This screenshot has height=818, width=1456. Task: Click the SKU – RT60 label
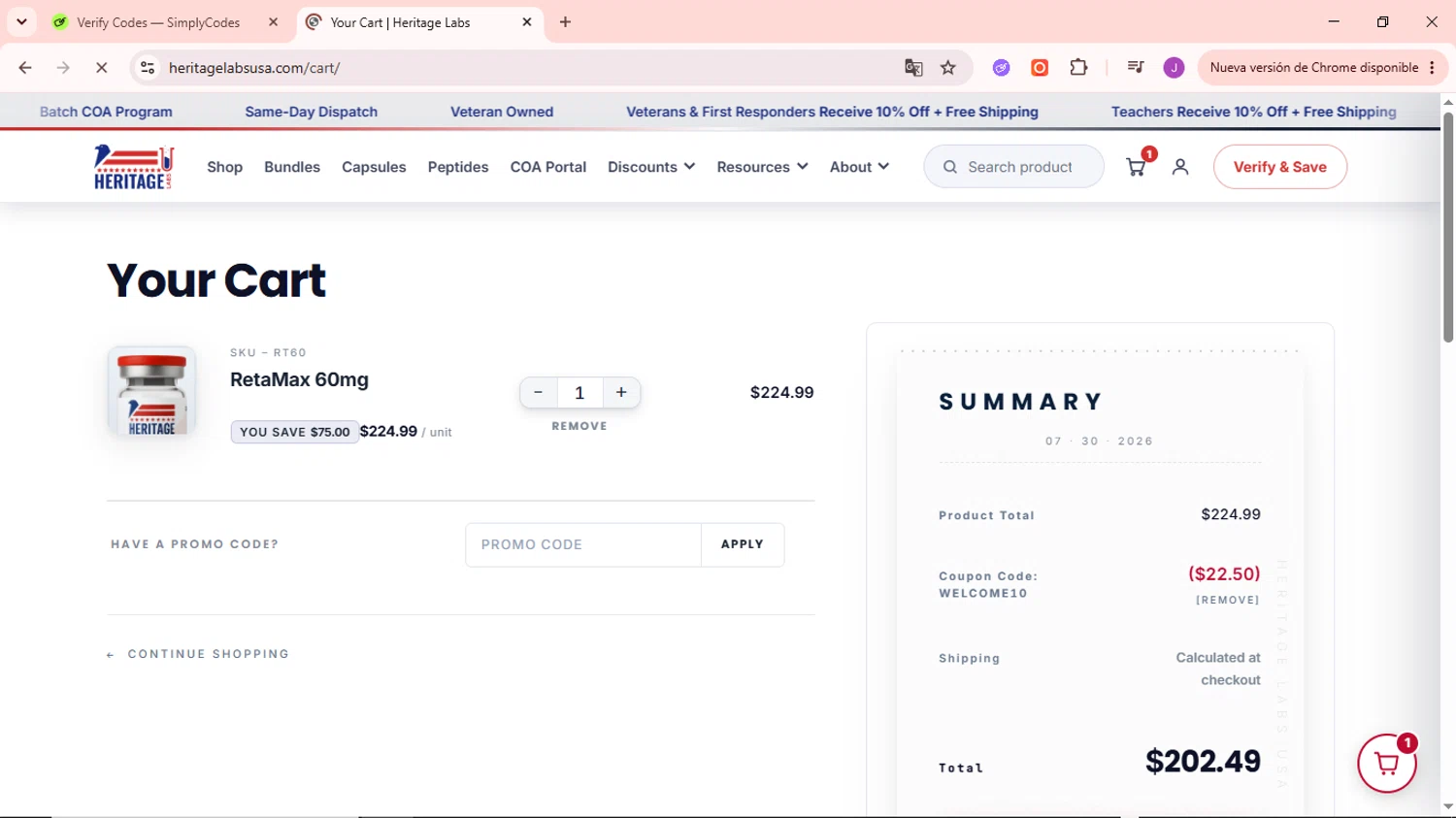268,352
